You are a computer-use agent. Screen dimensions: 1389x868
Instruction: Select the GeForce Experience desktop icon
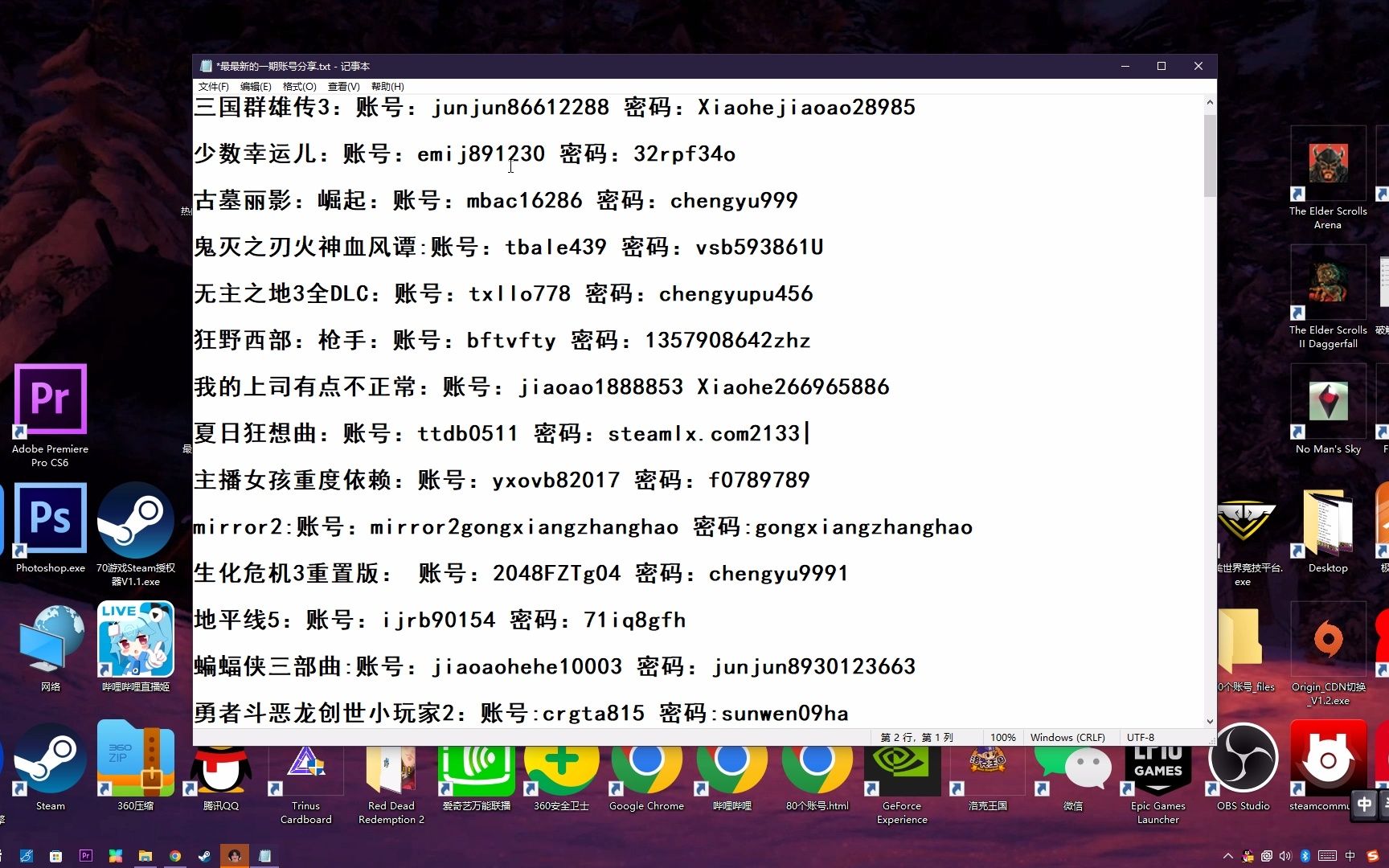902,784
